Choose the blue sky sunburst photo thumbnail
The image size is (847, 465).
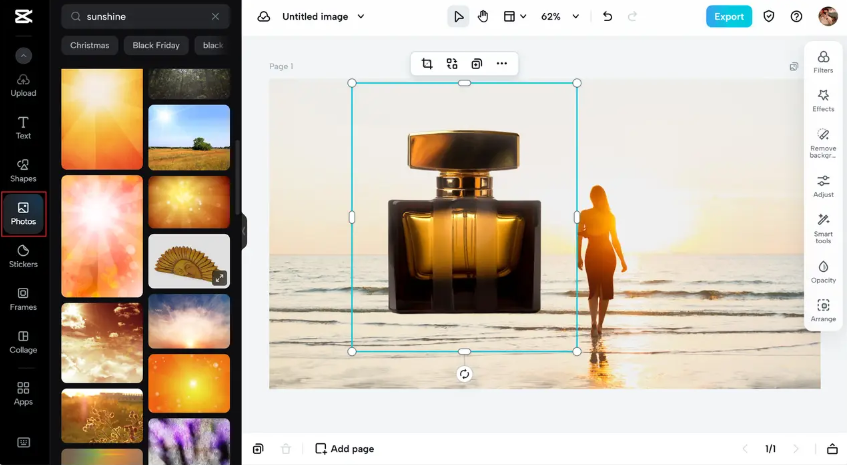[189, 321]
